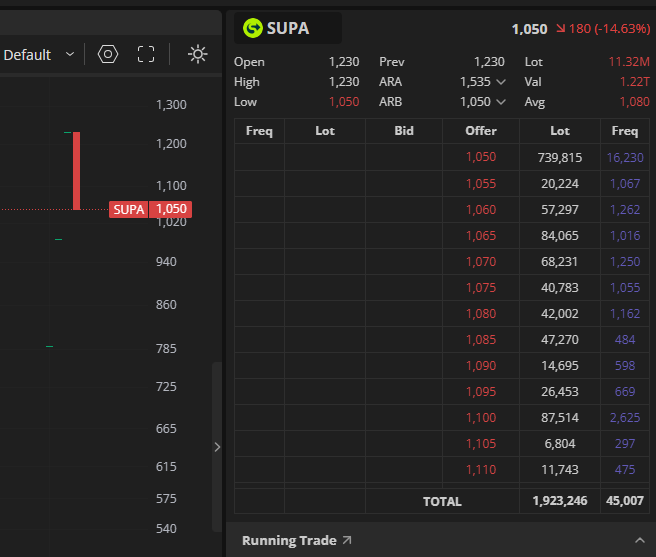Collapse the Running Trade panel chevron
656x557 pixels.
tap(640, 540)
